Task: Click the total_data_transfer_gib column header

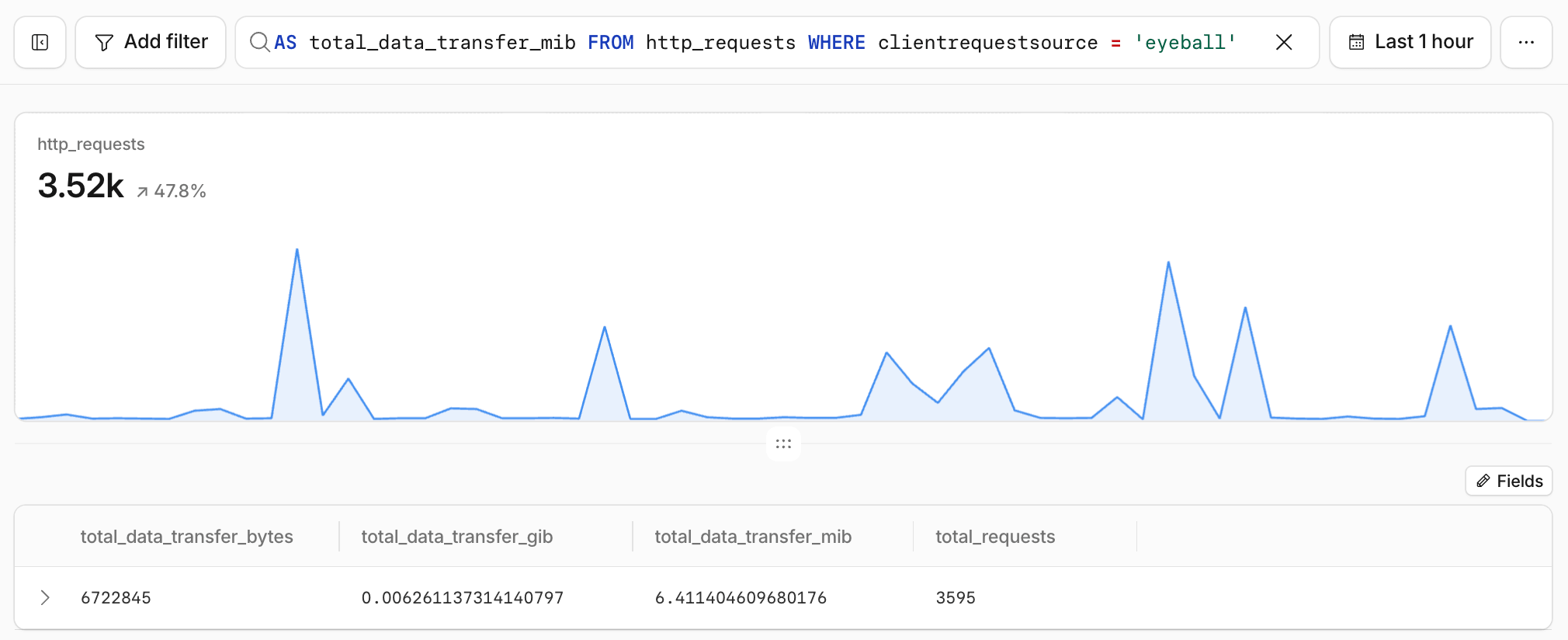Action: 456,537
